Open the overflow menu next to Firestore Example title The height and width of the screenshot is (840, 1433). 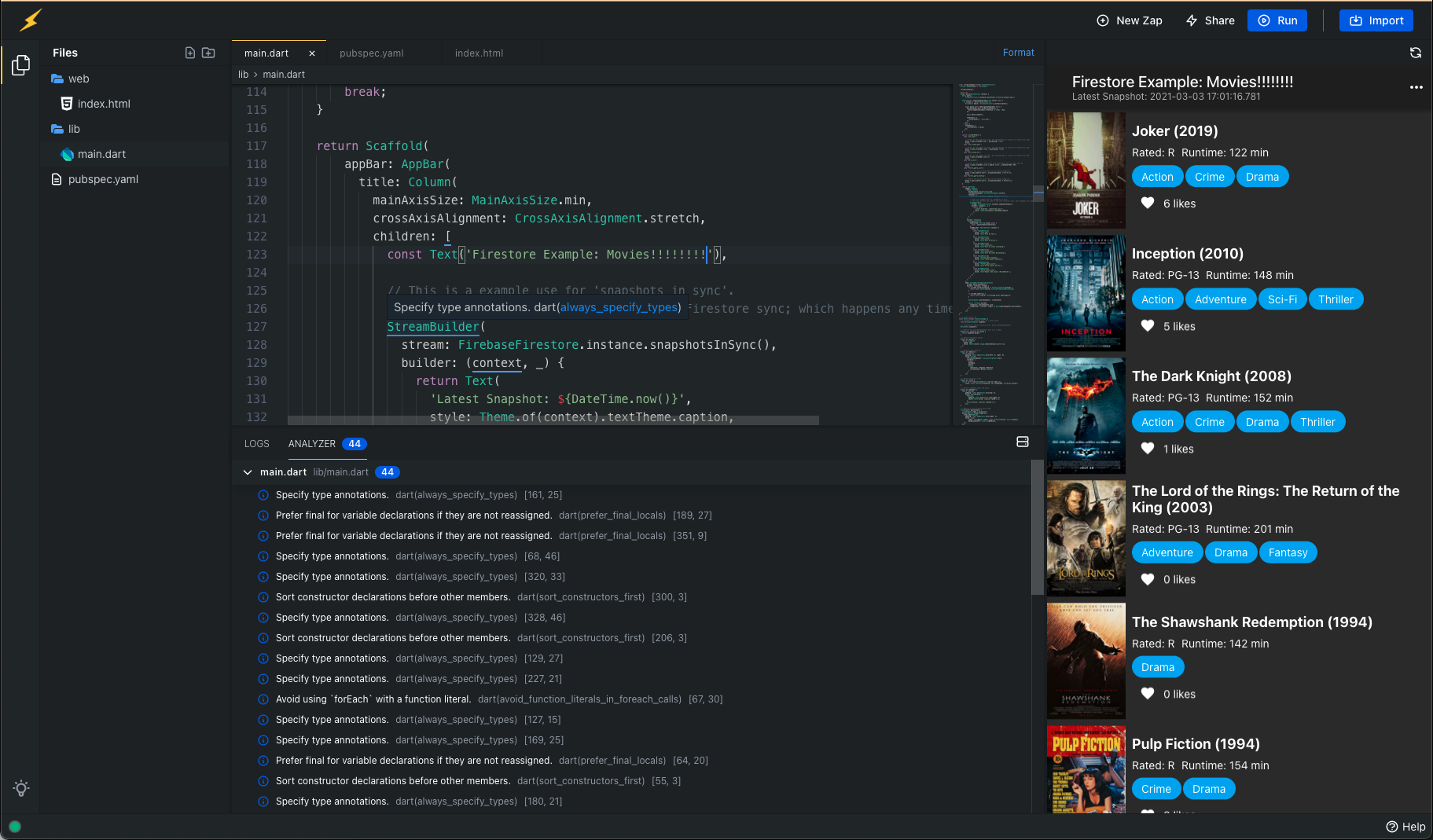1416,87
